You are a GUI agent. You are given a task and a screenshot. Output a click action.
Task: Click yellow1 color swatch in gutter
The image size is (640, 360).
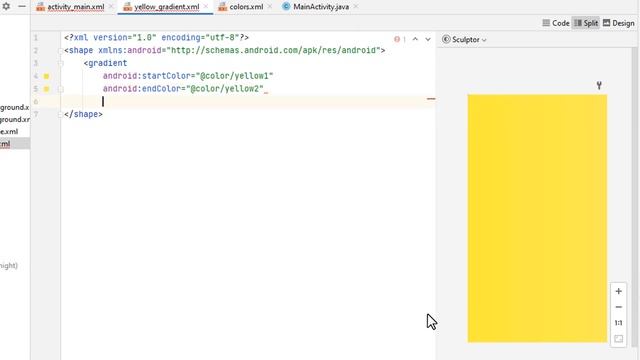pos(47,76)
